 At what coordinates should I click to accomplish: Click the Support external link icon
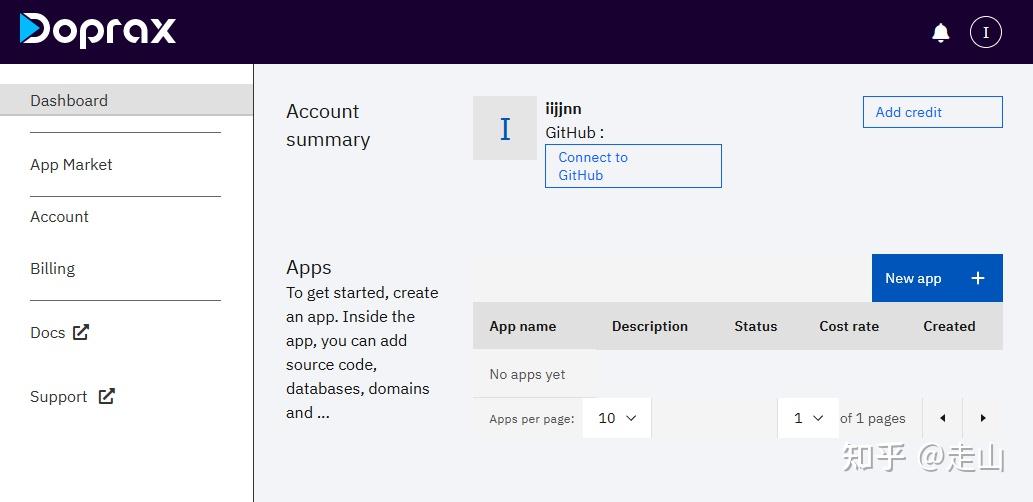coord(106,396)
